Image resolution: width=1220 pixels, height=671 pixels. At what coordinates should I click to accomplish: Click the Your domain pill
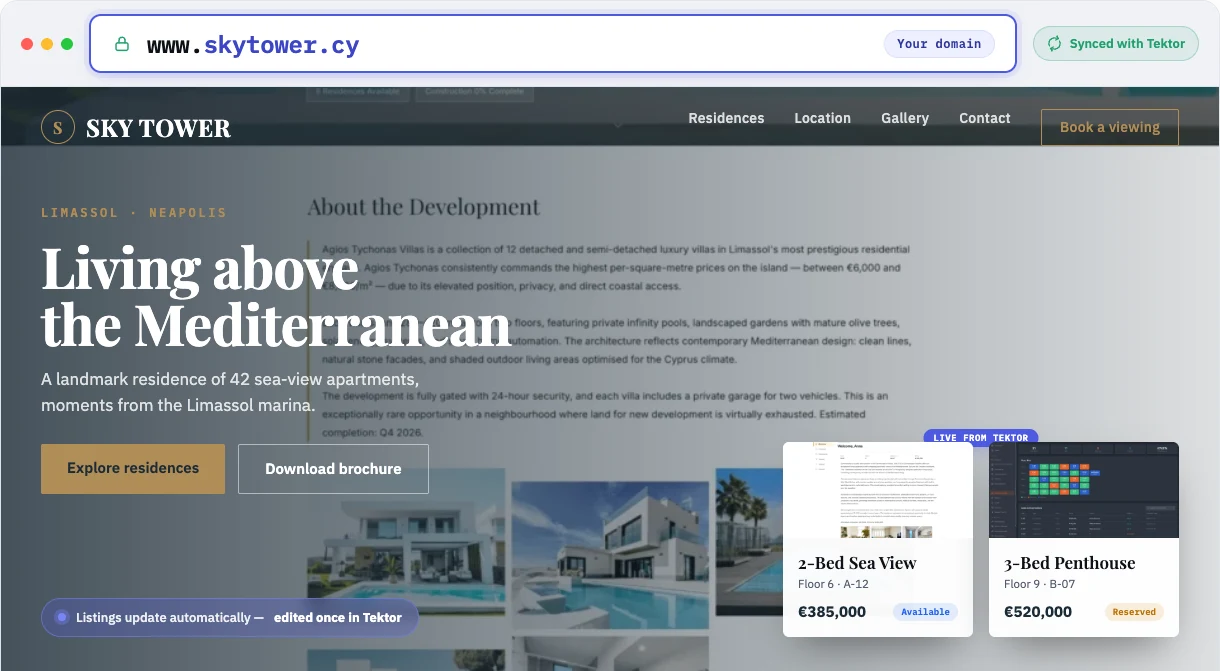(x=939, y=44)
